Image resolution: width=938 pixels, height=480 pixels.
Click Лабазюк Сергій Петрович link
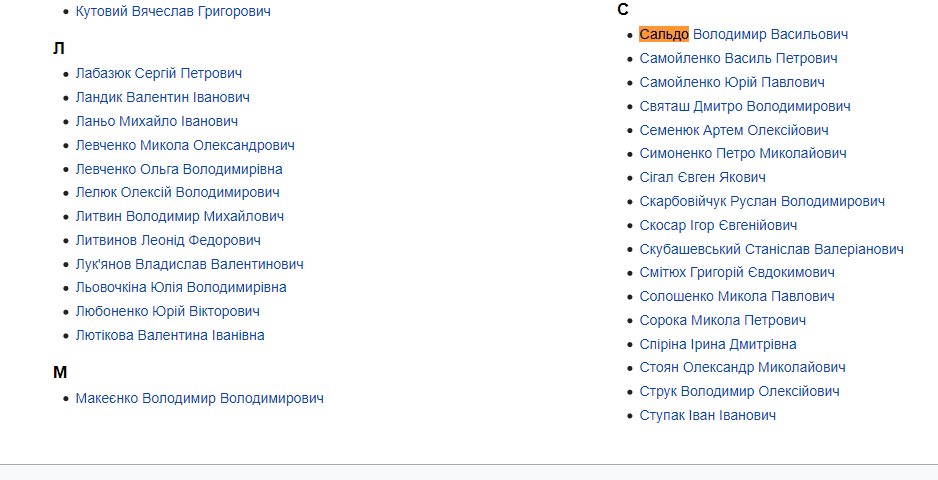158,73
